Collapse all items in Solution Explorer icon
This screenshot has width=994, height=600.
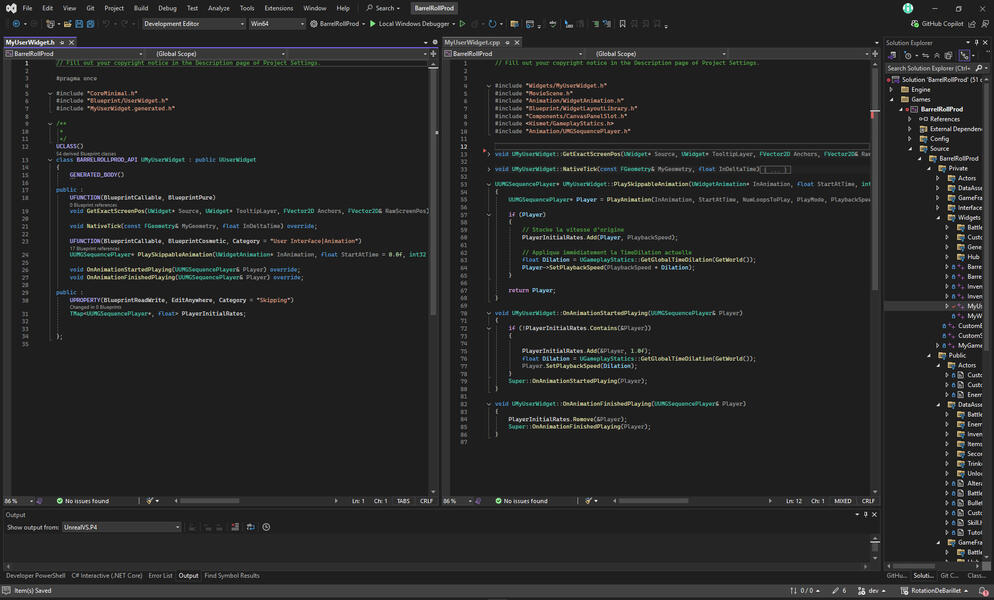click(x=937, y=56)
